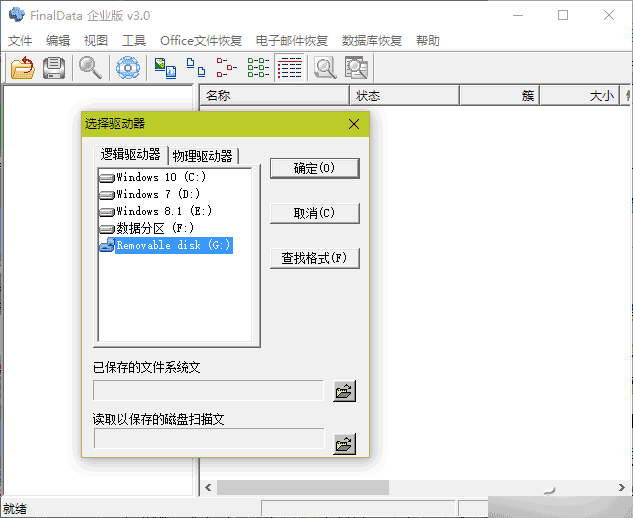Switch to green grid list view
Image resolution: width=633 pixels, height=518 pixels.
[x=258, y=67]
